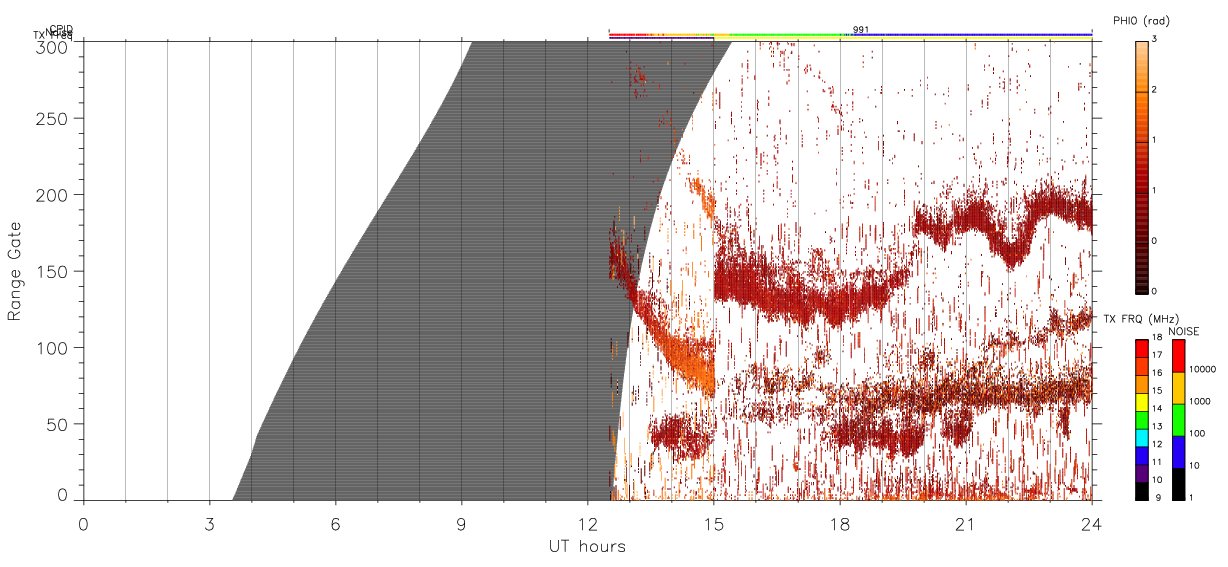Click the '100' tick on the Range Gate axis
This screenshot has height=567, width=1228.
tap(53, 348)
